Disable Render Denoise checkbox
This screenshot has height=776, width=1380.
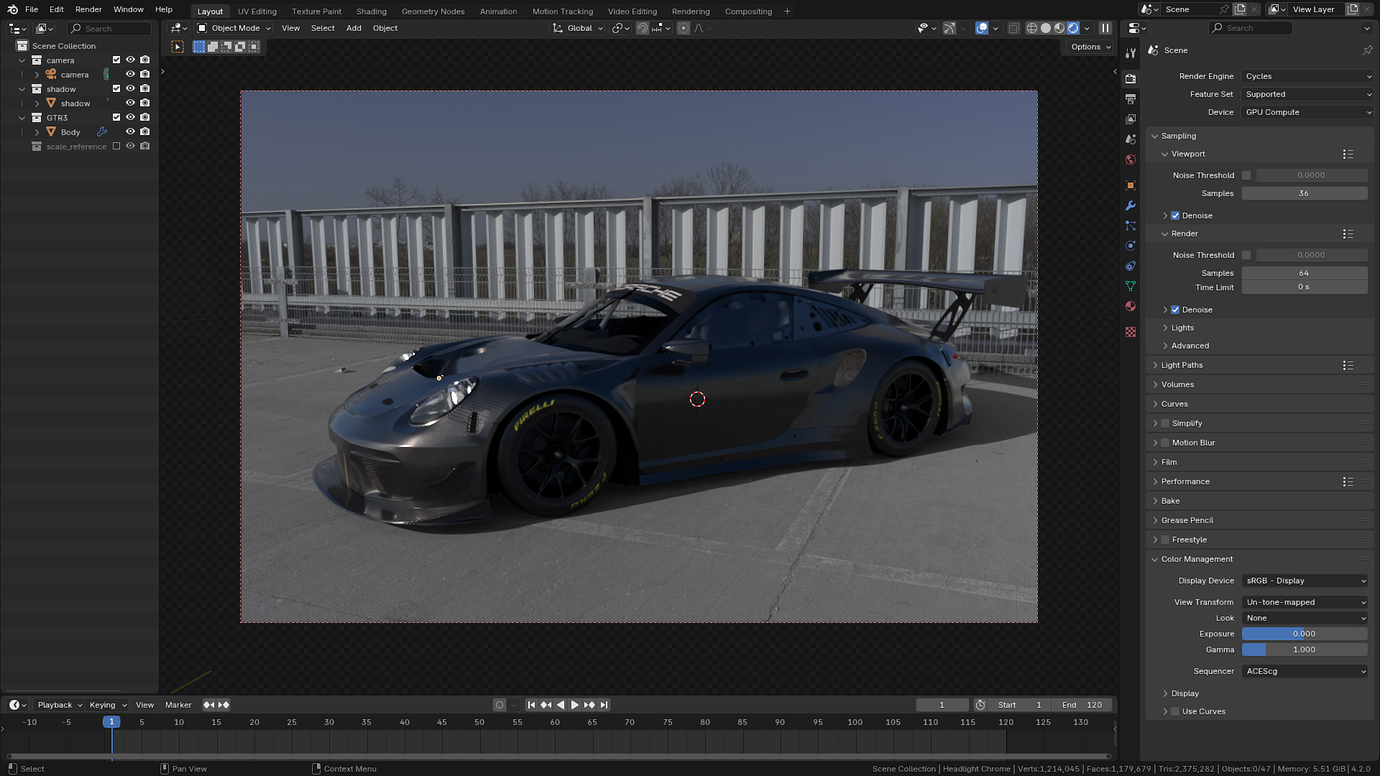1175,310
